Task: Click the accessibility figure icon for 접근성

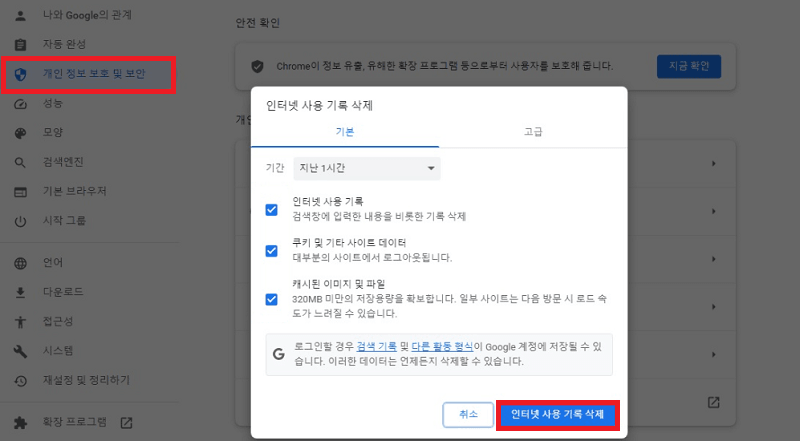Action: tap(20, 322)
